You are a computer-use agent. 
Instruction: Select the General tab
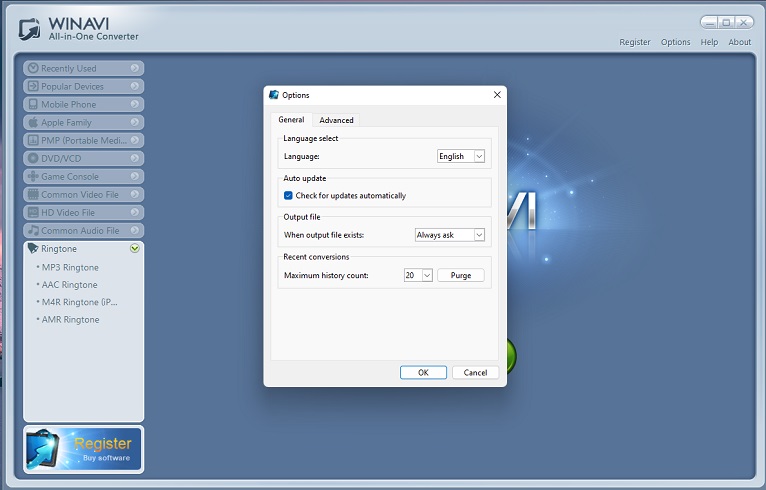291,120
